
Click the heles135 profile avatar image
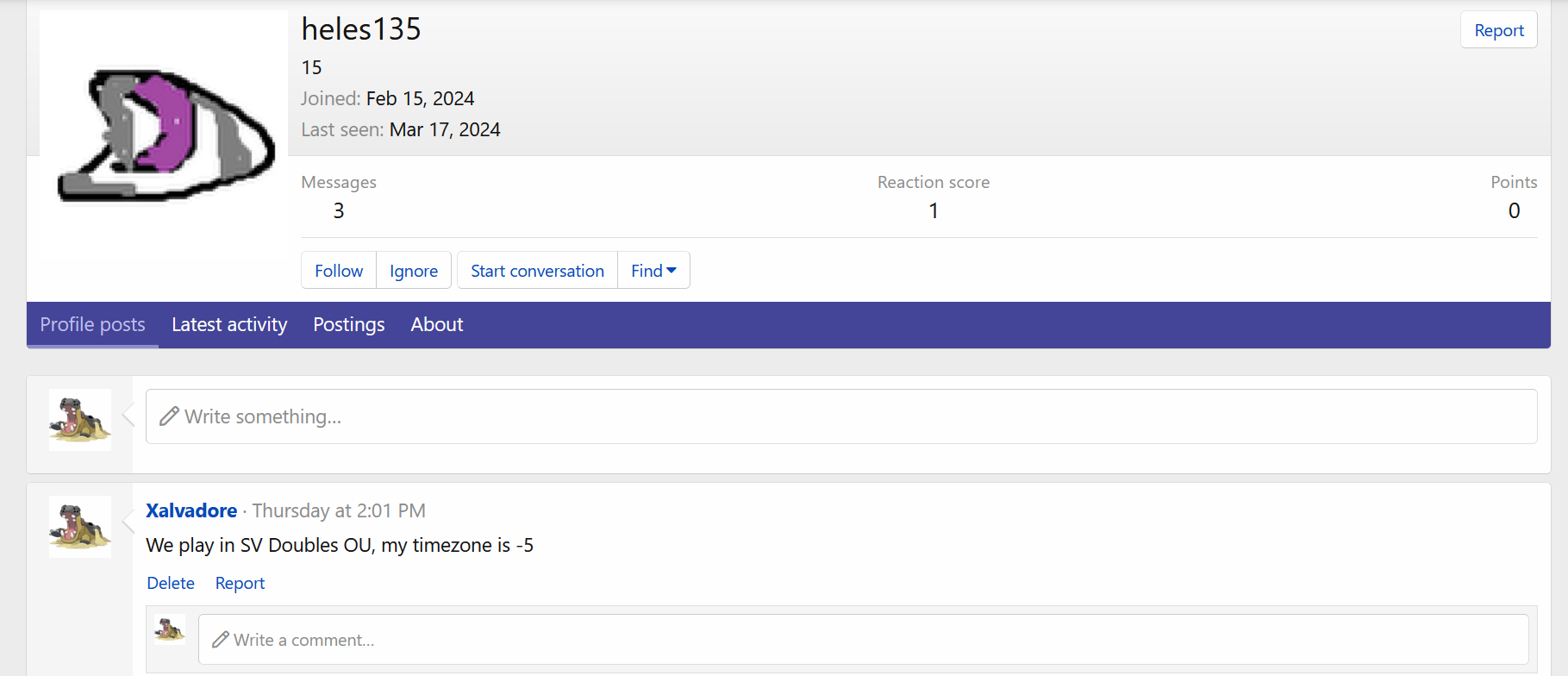(x=164, y=135)
